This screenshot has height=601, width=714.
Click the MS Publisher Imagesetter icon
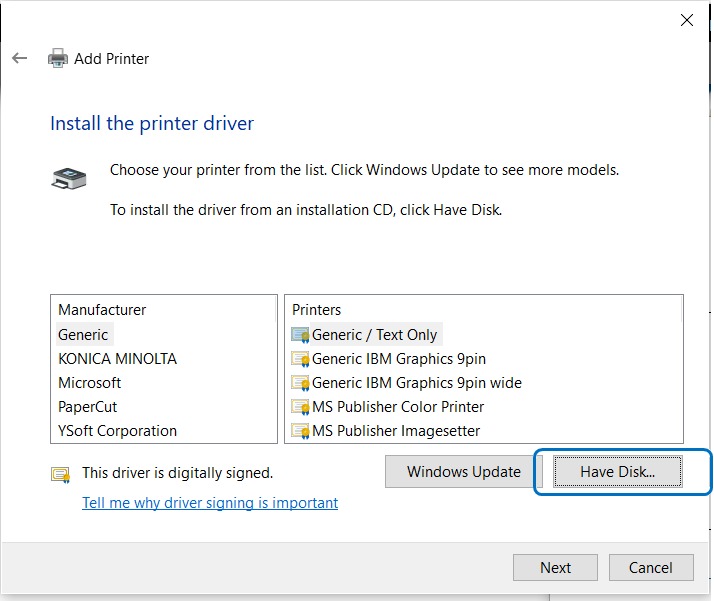click(300, 431)
